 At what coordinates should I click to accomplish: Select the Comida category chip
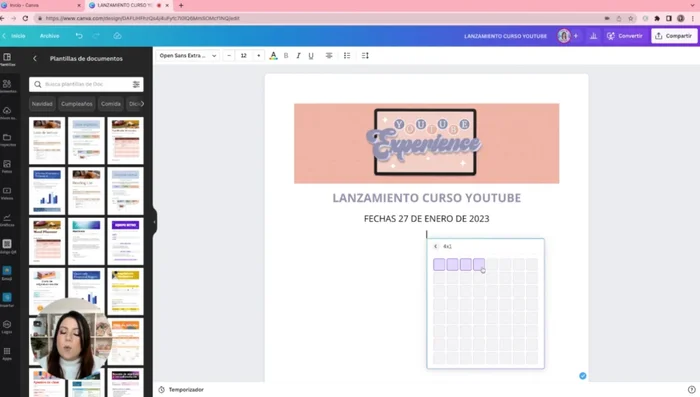pos(111,104)
